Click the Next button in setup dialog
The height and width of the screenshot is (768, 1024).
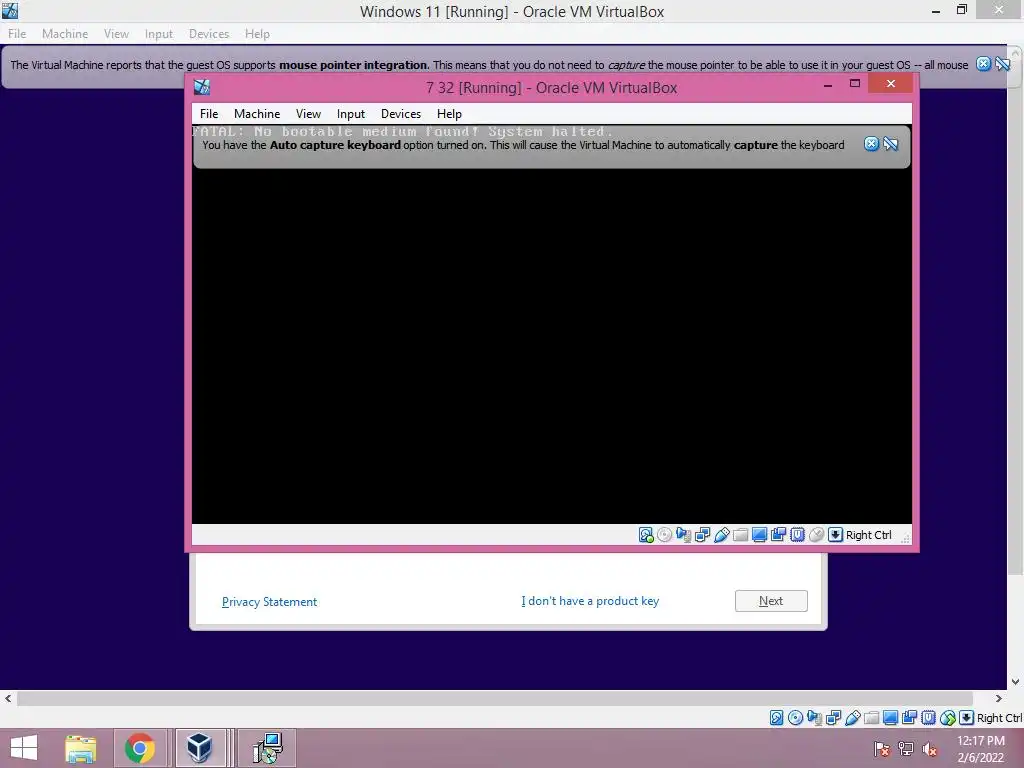771,601
